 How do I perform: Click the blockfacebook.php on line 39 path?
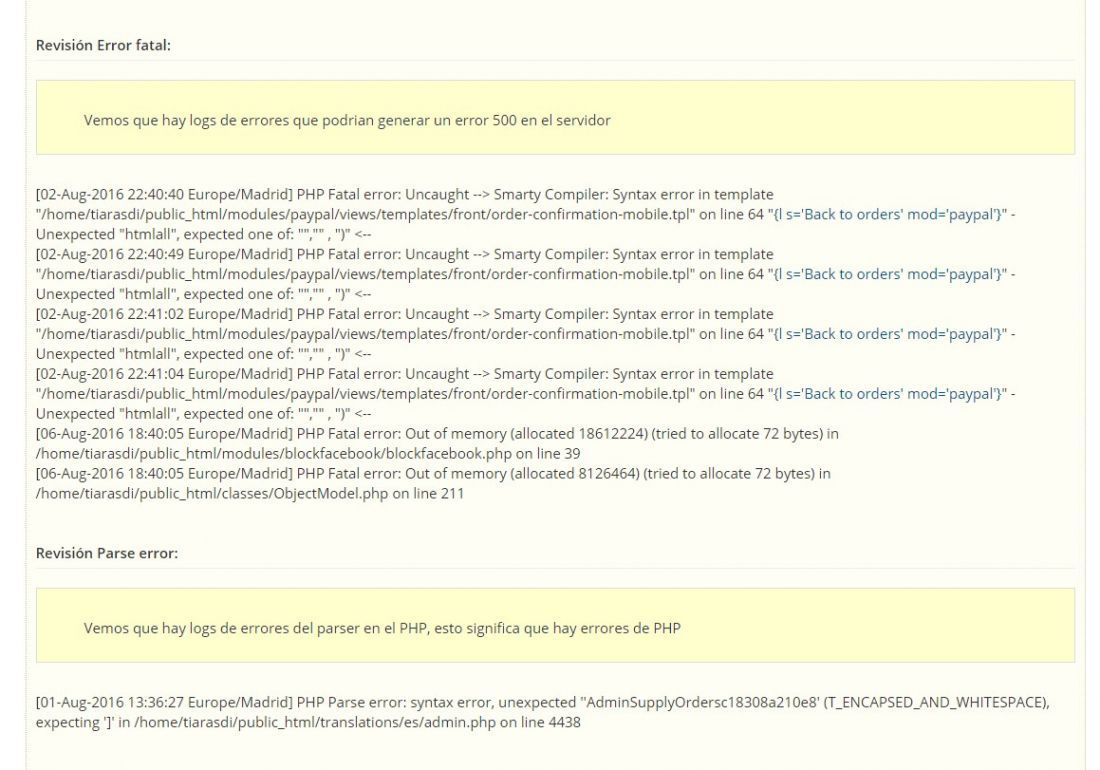(x=308, y=454)
